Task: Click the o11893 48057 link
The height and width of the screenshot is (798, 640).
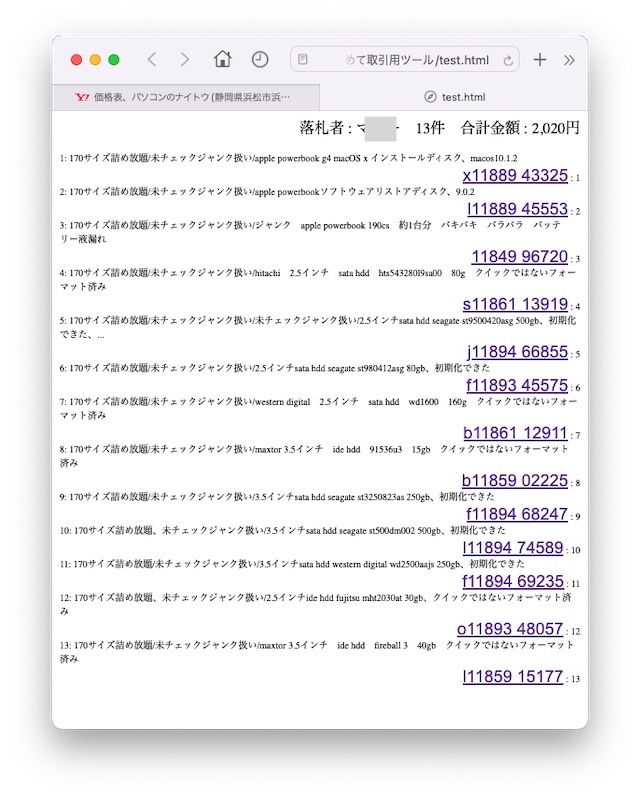Action: (x=510, y=629)
